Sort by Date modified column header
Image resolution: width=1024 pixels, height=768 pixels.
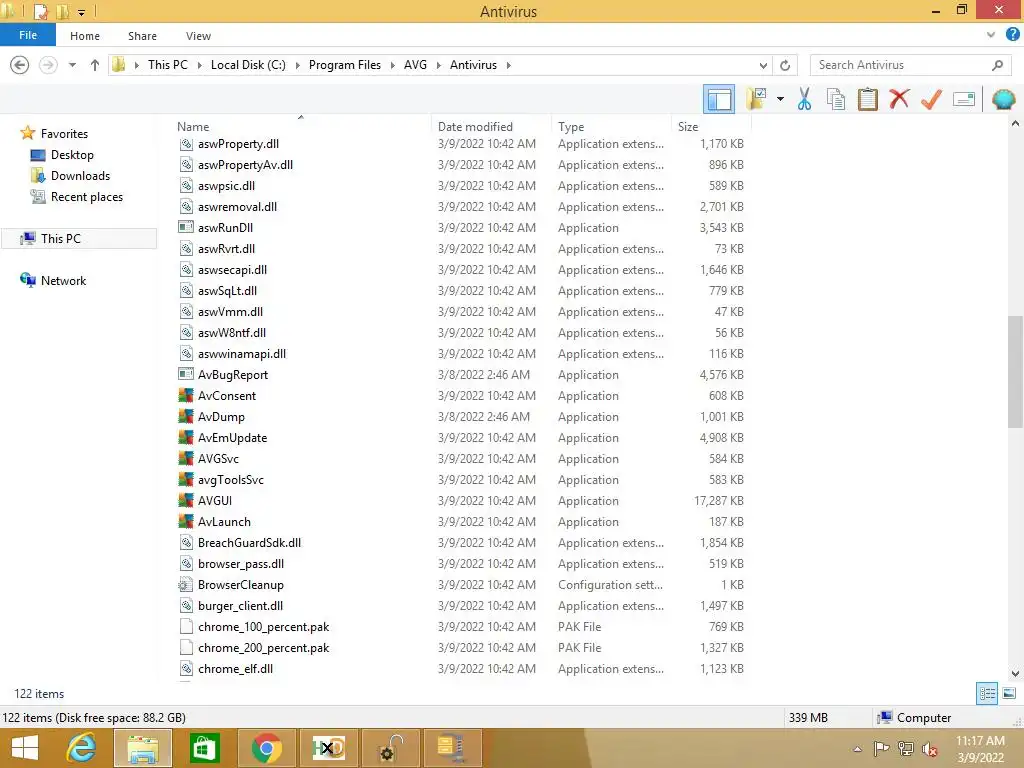click(475, 127)
